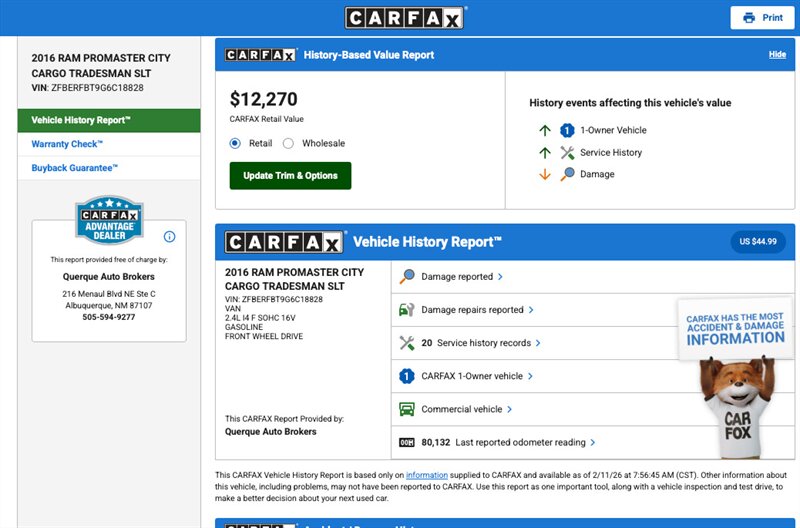The height and width of the screenshot is (528, 800).
Task: Follow the 'information' link in disclaimer
Action: pos(427,475)
